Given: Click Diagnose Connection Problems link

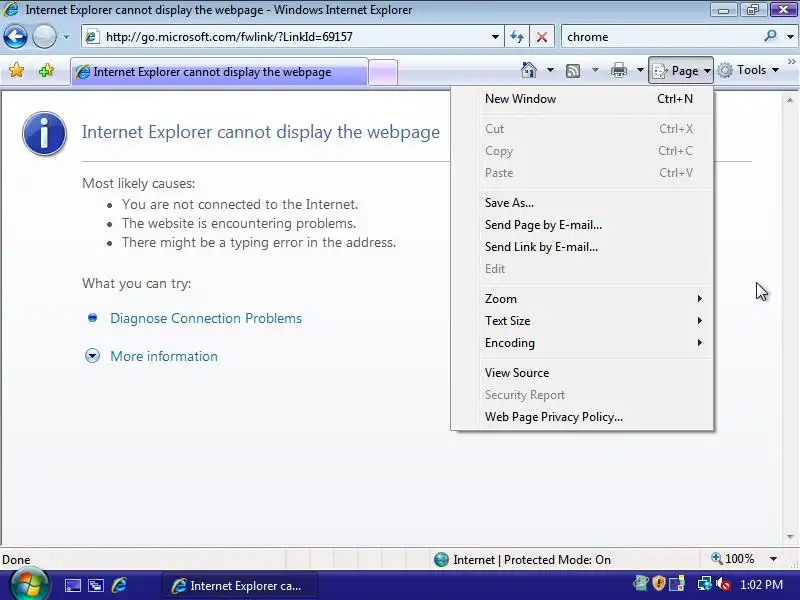Looking at the screenshot, I should click(x=206, y=318).
